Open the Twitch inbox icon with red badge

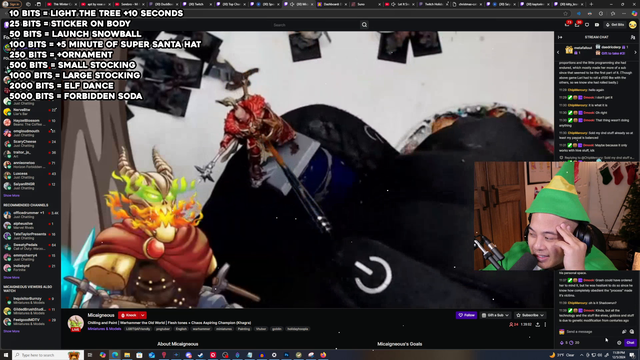(x=578, y=24)
